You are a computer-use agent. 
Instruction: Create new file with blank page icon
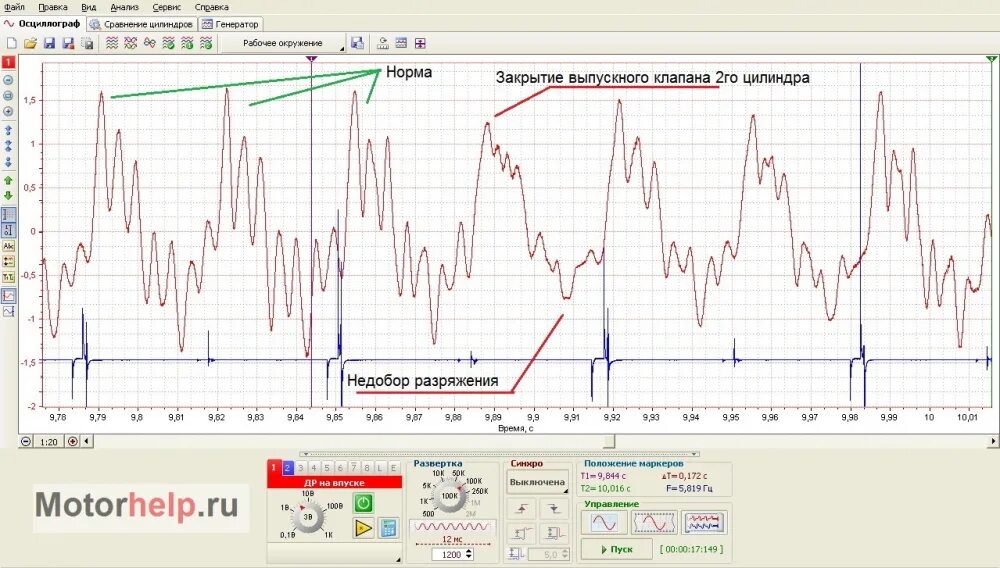click(11, 43)
